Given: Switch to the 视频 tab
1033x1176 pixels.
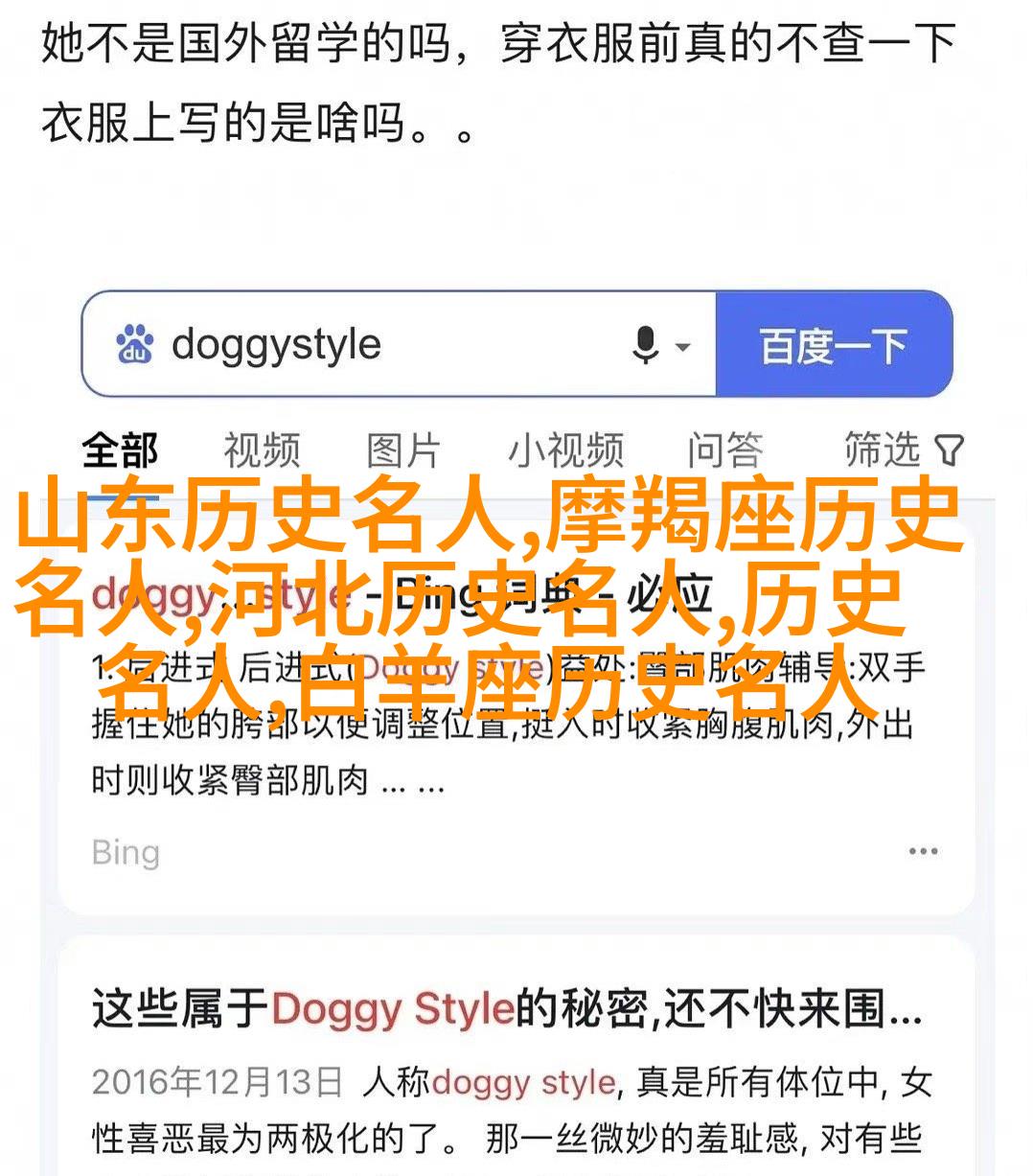Looking at the screenshot, I should (x=262, y=450).
